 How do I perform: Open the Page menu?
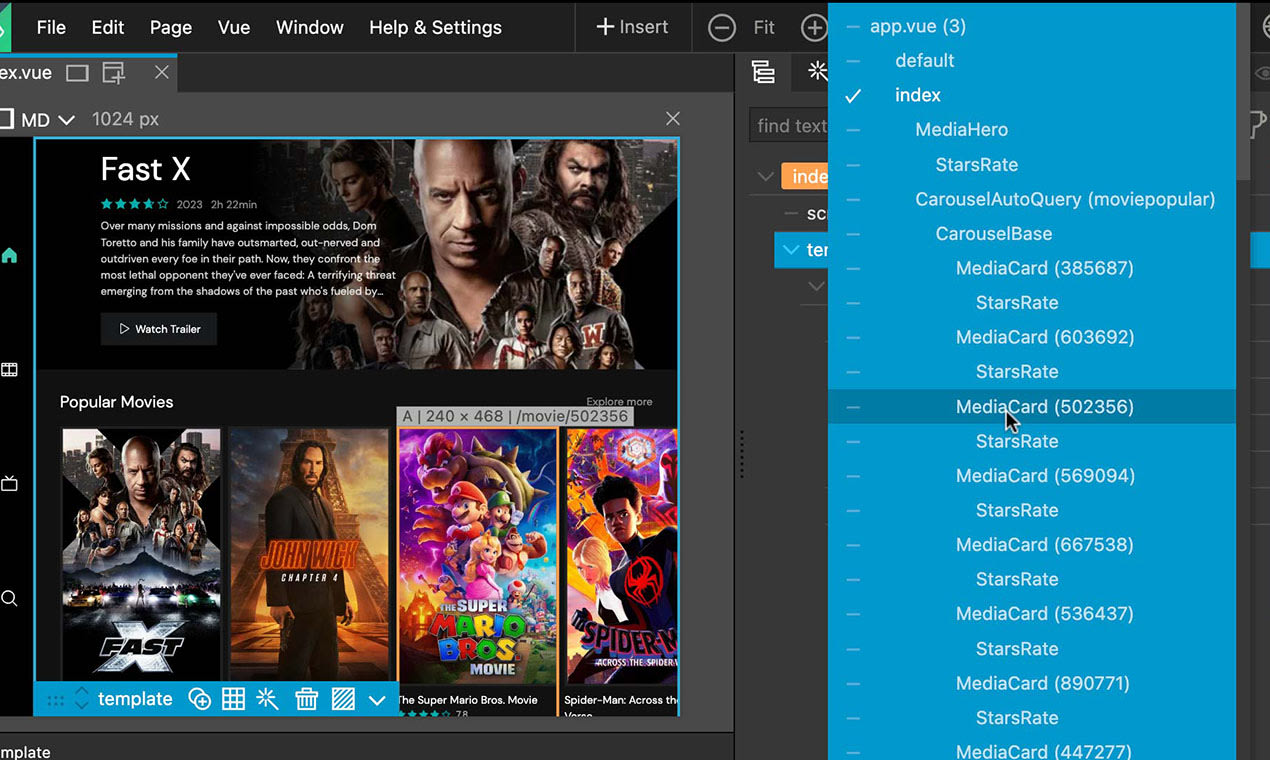pyautogui.click(x=171, y=27)
